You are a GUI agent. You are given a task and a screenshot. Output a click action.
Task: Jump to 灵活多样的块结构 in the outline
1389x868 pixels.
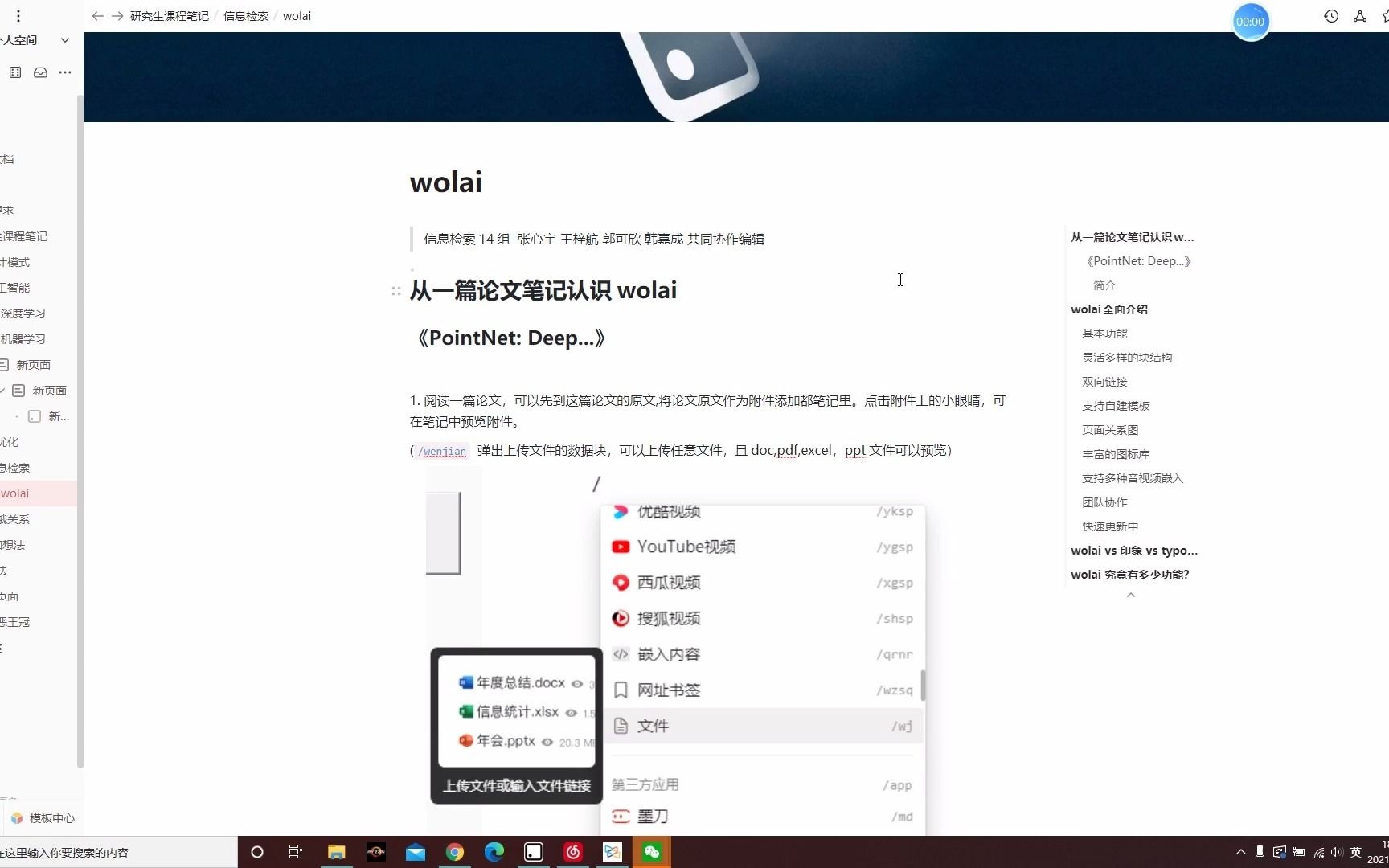1127,358
